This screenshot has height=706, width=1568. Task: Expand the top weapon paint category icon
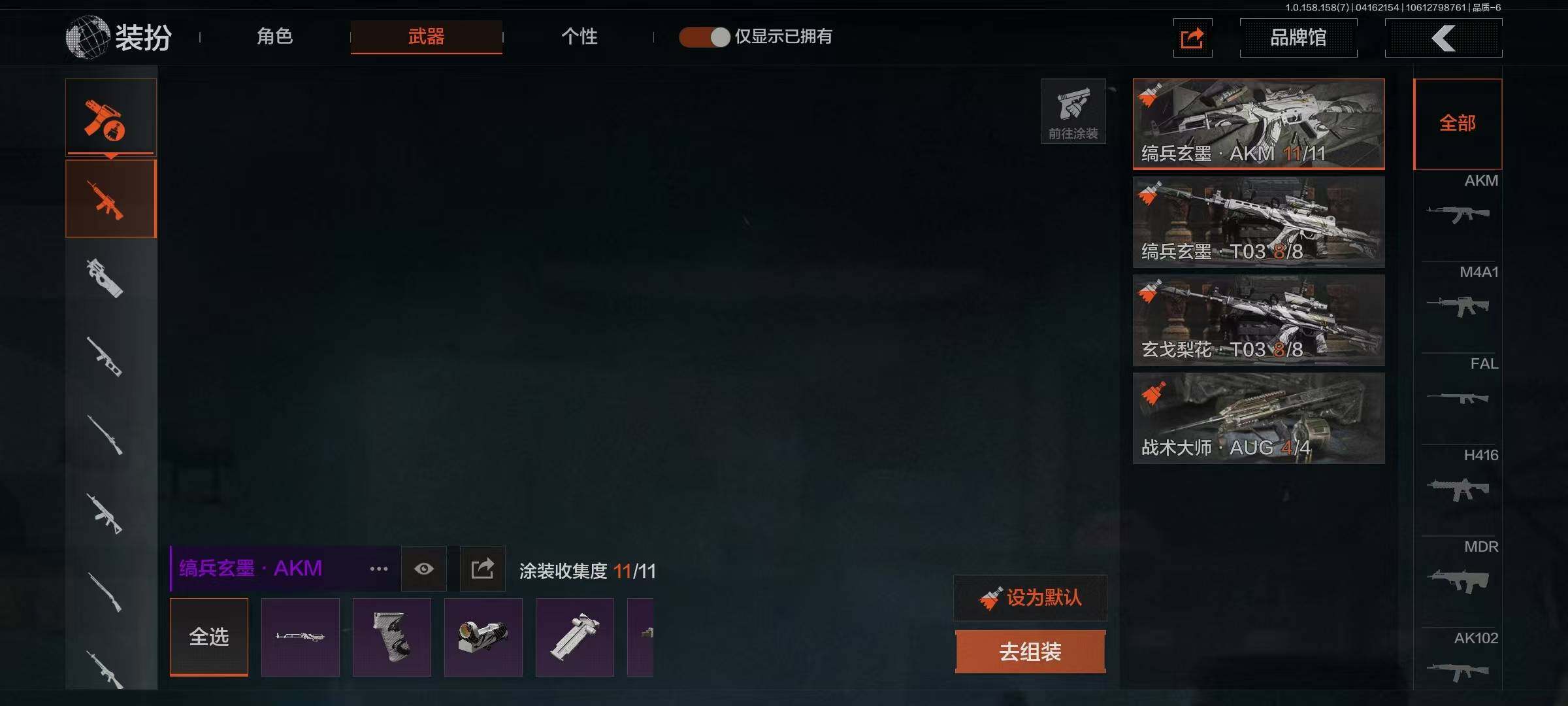click(111, 118)
